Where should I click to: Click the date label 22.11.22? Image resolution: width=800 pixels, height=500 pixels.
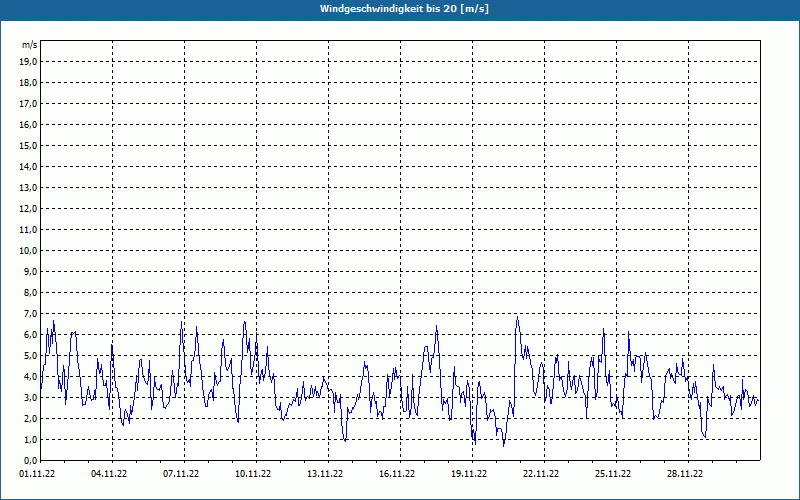[541, 474]
